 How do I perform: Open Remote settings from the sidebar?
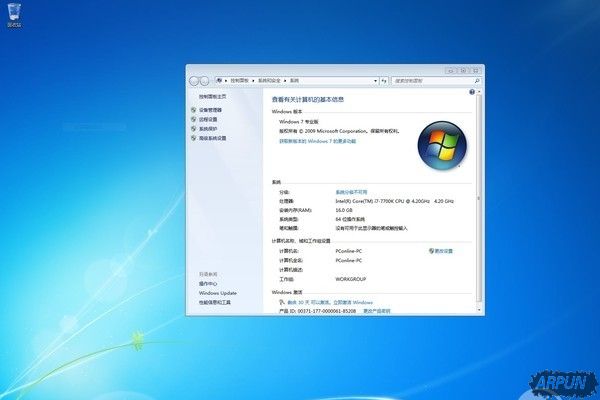click(208, 119)
